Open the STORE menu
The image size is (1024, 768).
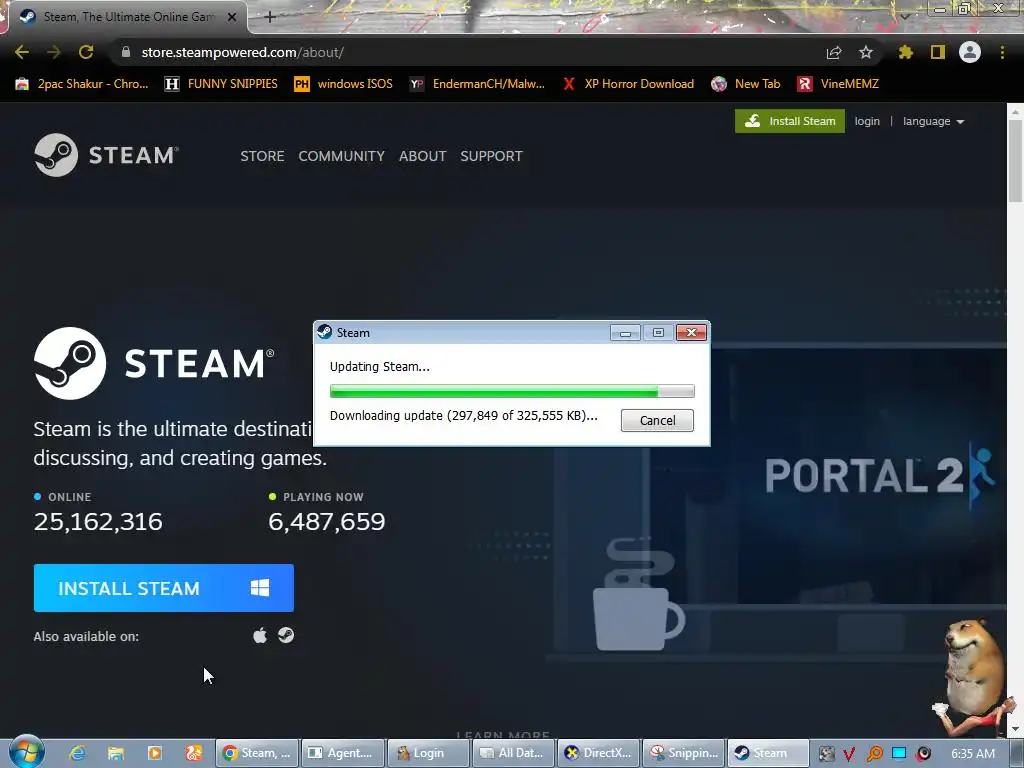coord(263,156)
